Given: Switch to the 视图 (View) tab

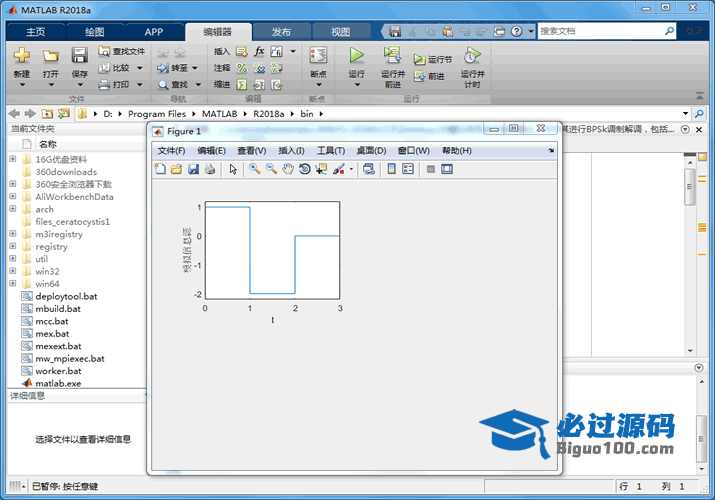Looking at the screenshot, I should 341,32.
